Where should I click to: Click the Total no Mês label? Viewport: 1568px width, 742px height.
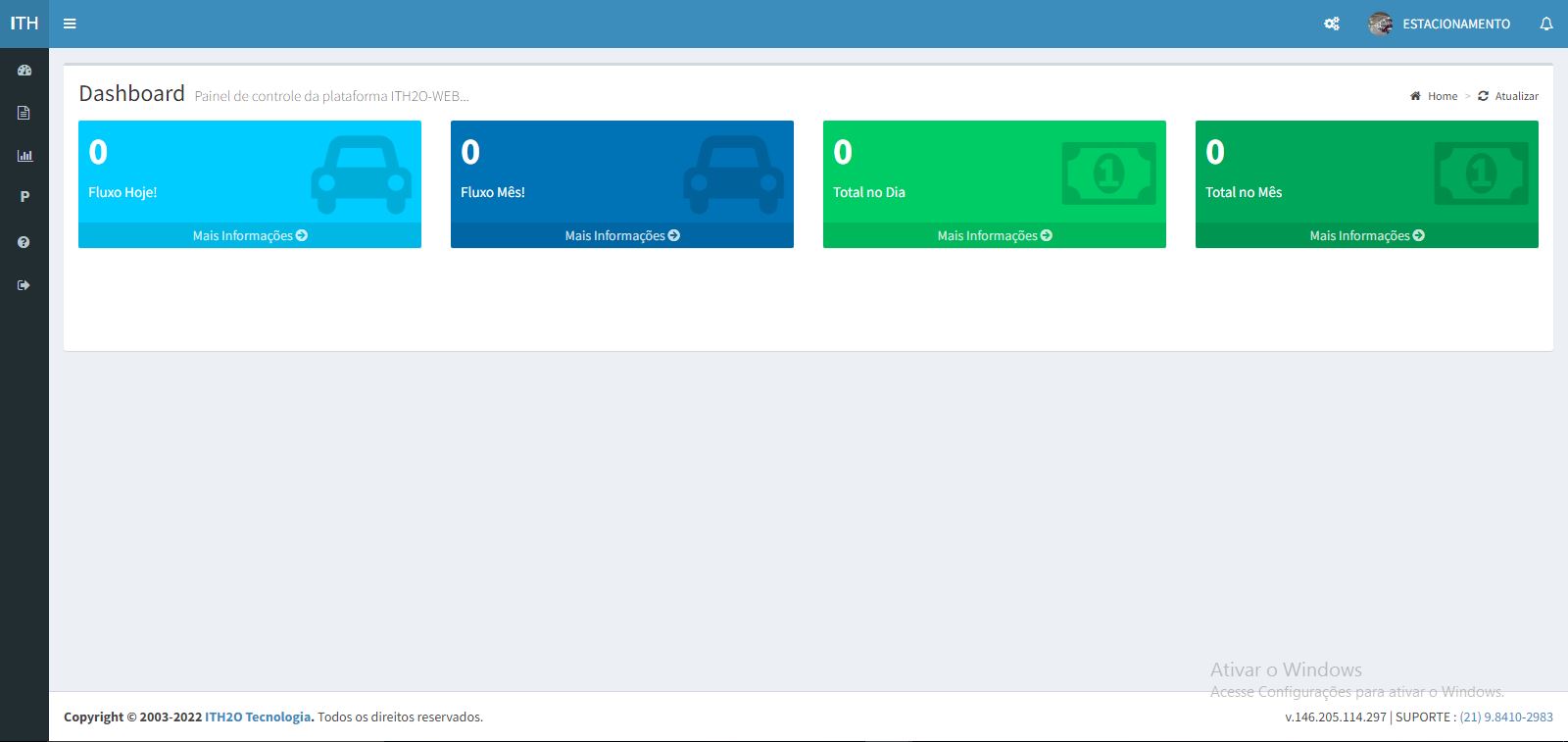tap(1244, 192)
